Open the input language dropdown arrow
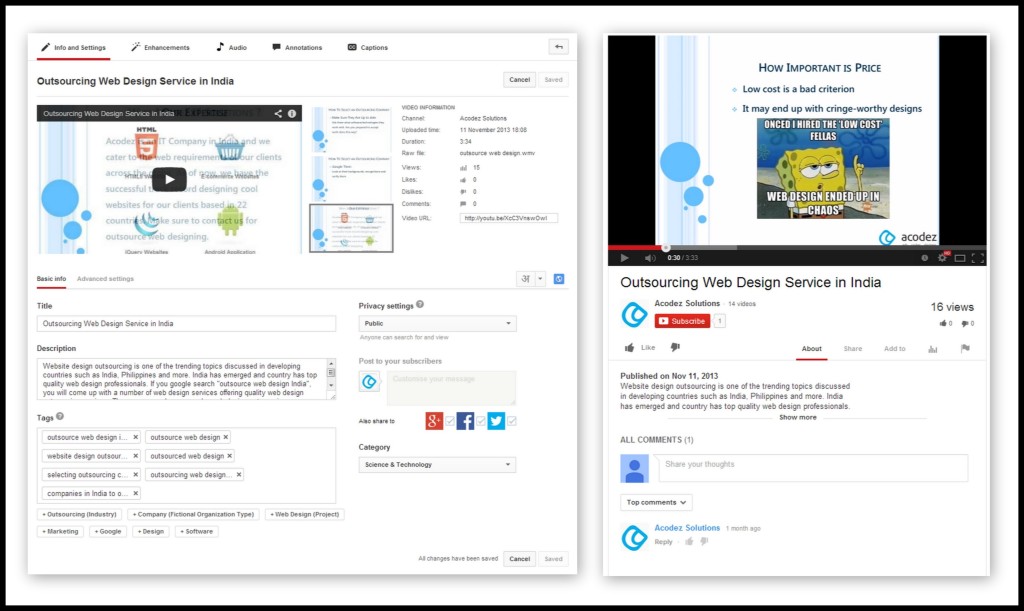Image resolution: width=1024 pixels, height=611 pixels. pyautogui.click(x=540, y=279)
